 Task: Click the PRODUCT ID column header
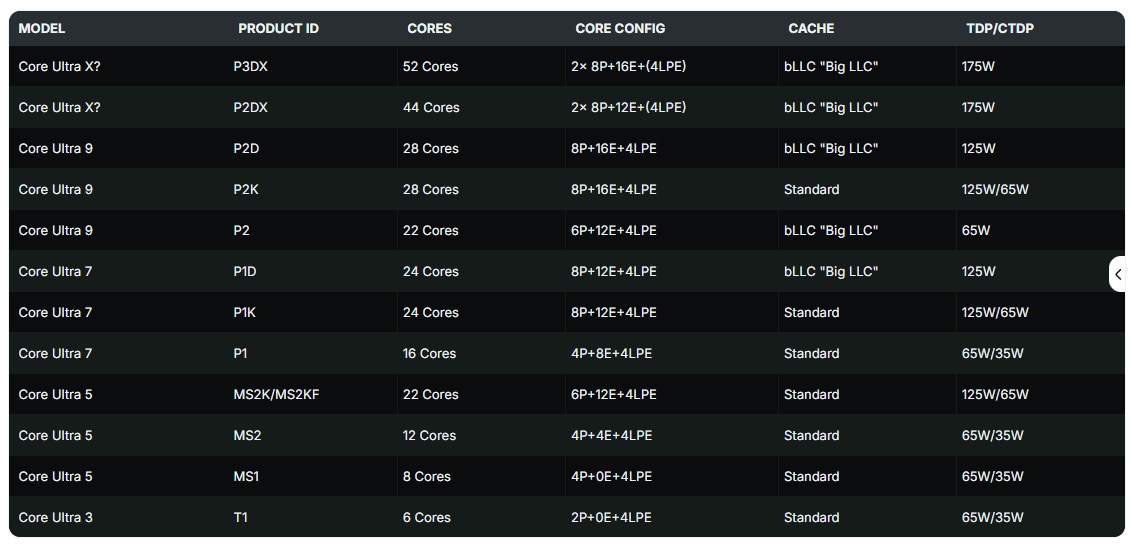(278, 28)
